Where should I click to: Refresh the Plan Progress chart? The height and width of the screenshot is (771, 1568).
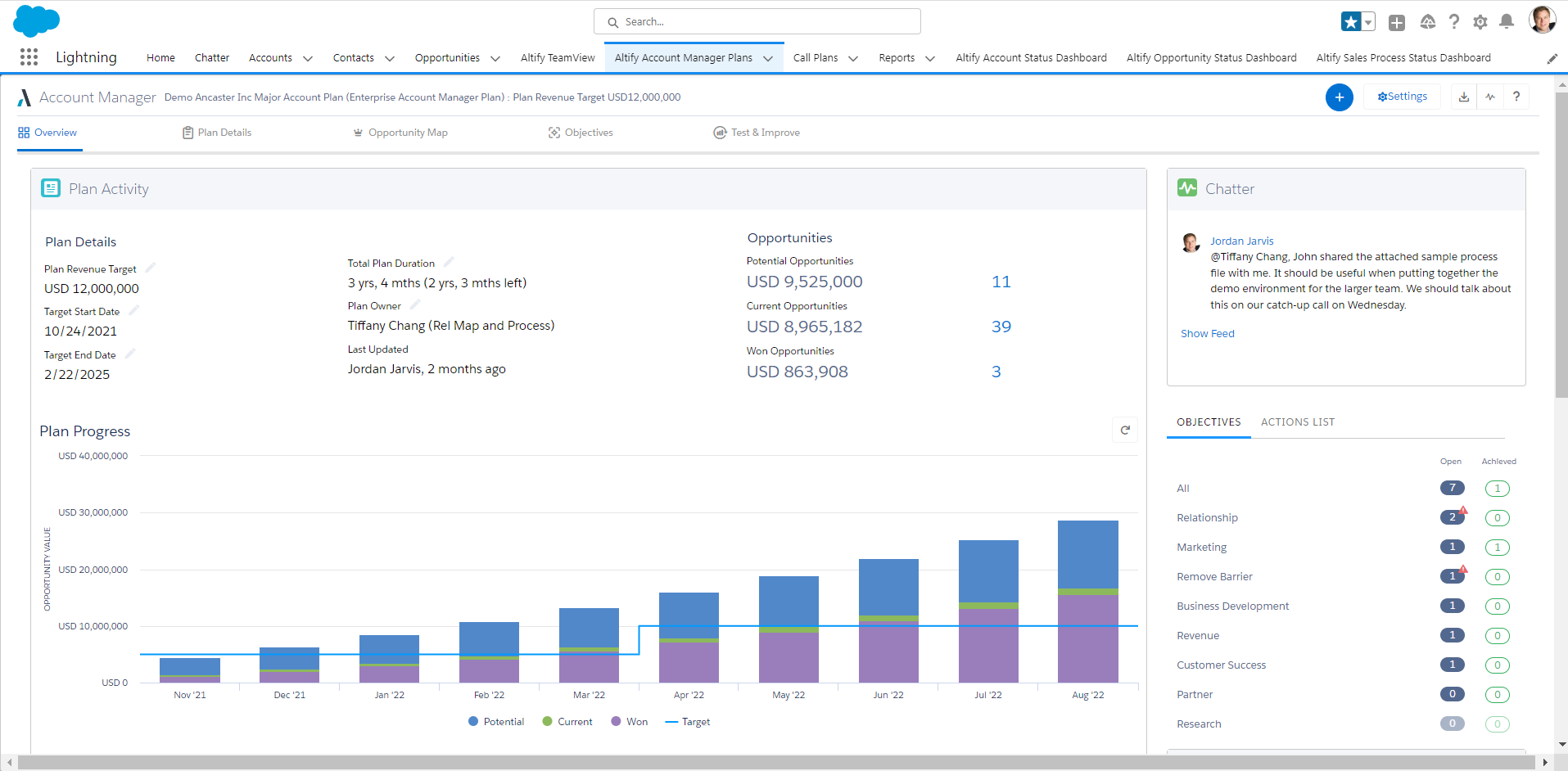1125,430
